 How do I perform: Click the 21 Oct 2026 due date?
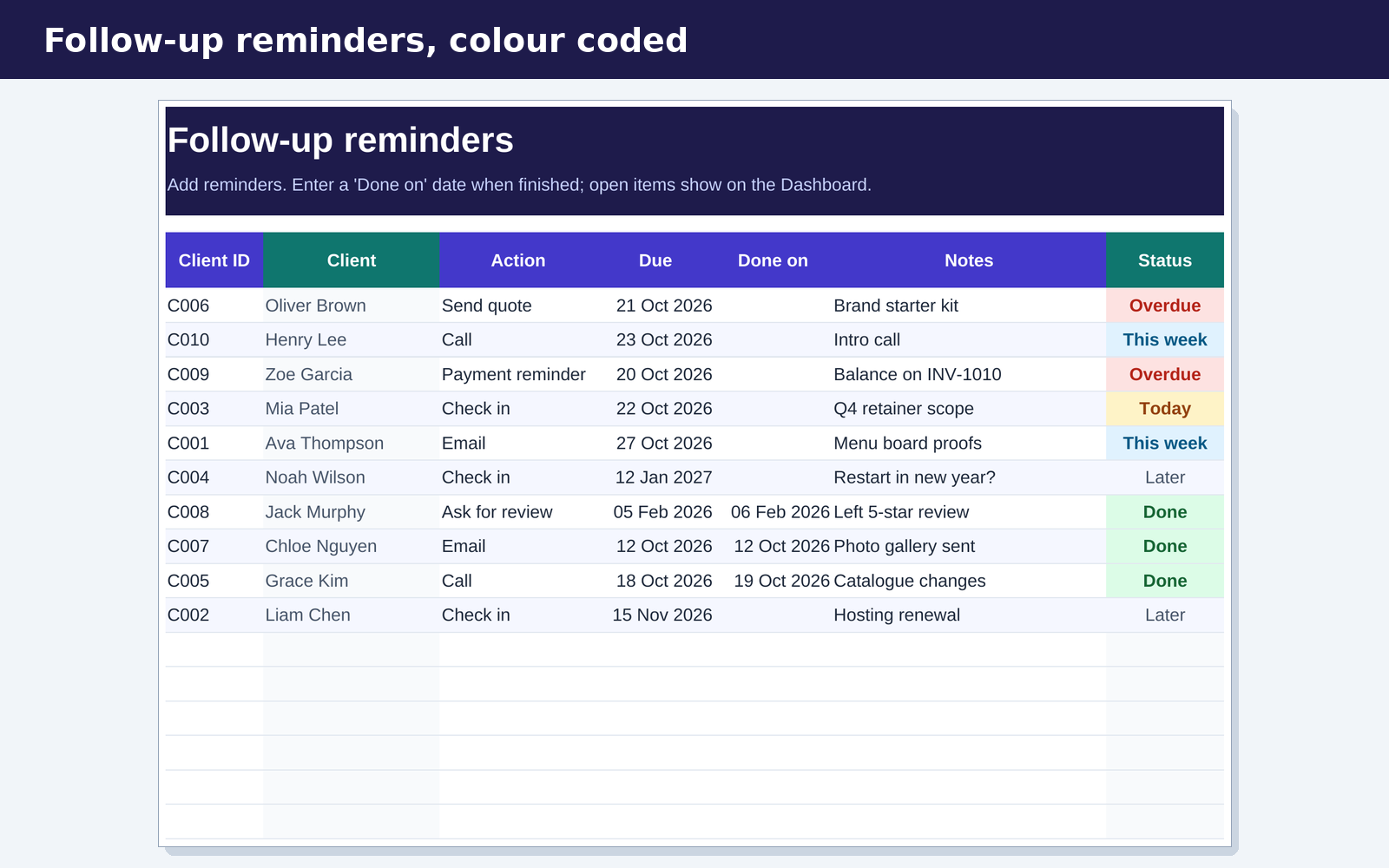[x=655, y=306]
